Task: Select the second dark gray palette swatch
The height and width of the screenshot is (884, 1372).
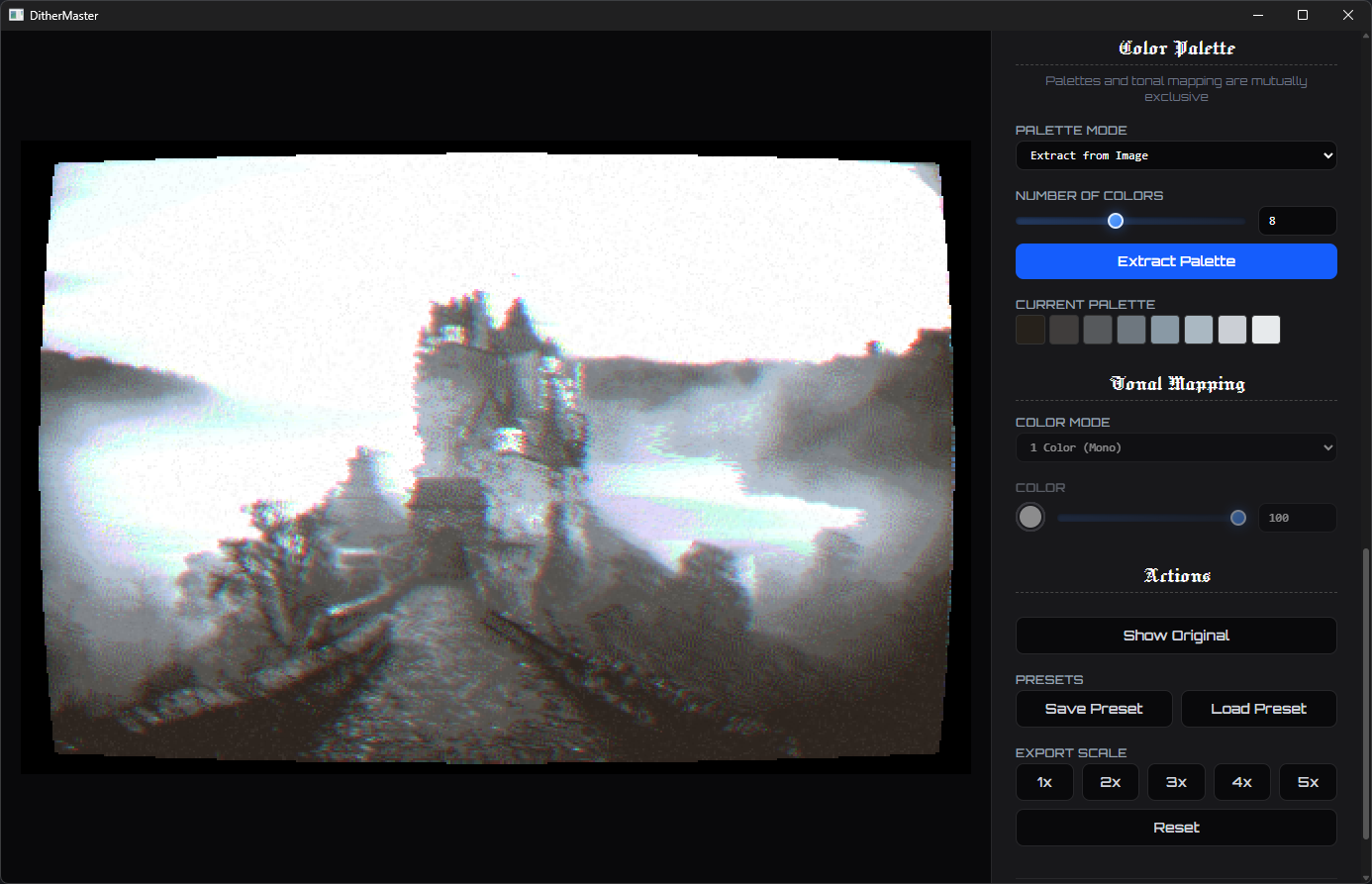Action: (x=1064, y=330)
